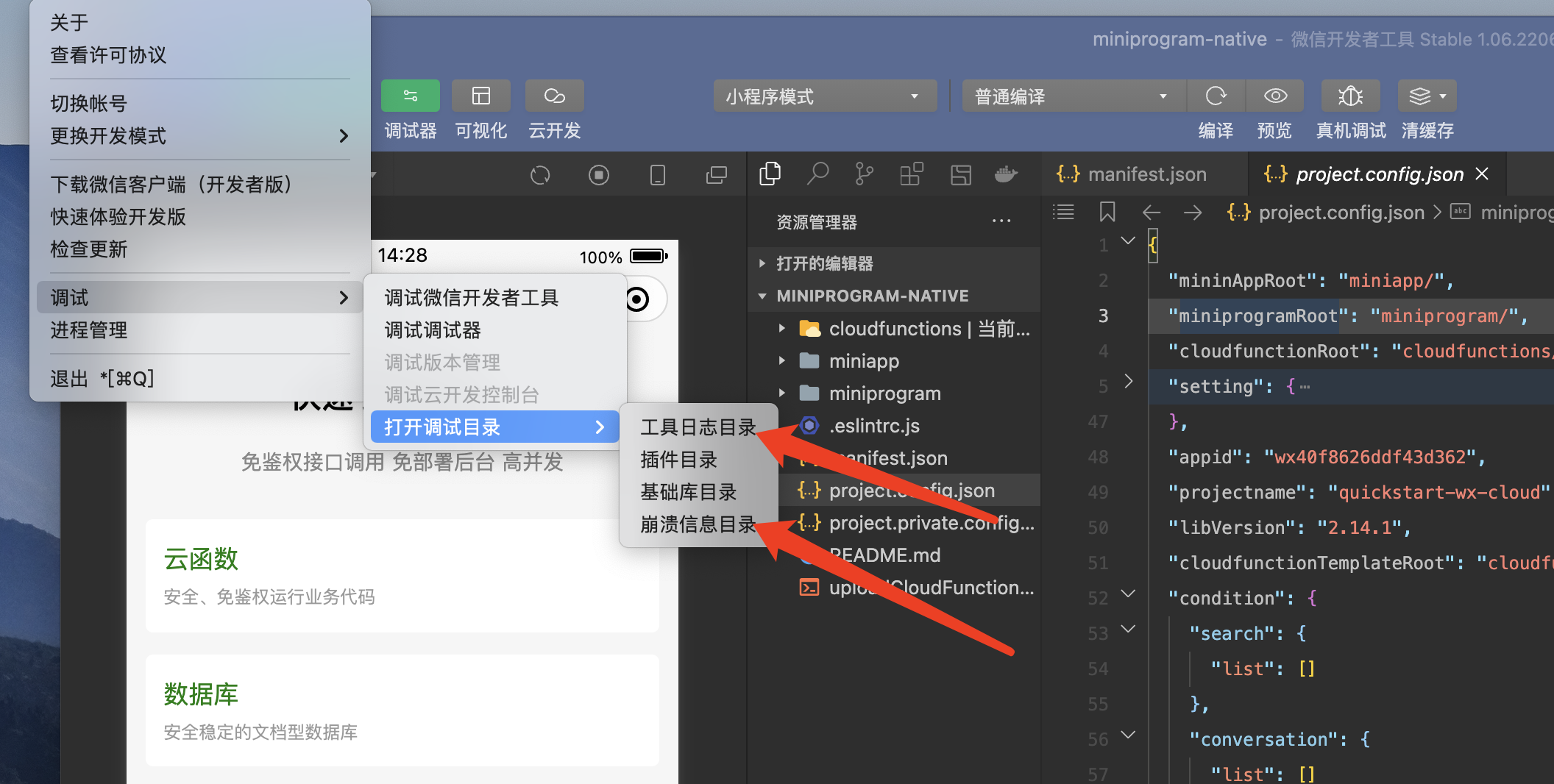Refresh the simulator with the reload icon

pos(540,175)
